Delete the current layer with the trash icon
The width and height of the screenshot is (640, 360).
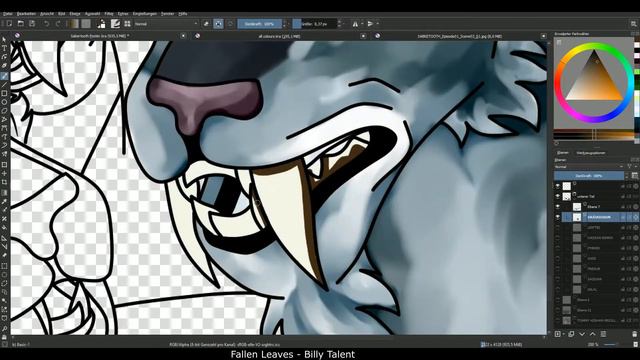pyautogui.click(x=634, y=334)
